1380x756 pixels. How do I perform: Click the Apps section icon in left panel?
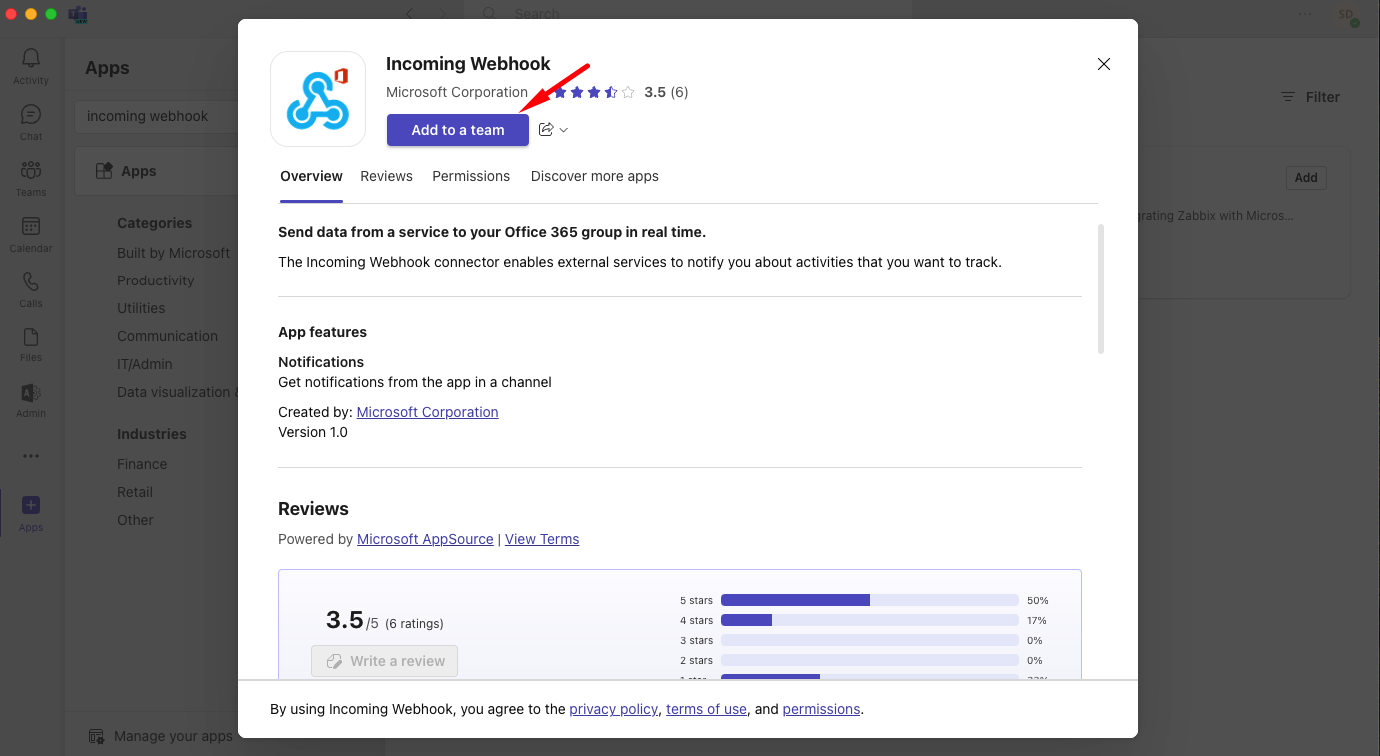pyautogui.click(x=104, y=171)
